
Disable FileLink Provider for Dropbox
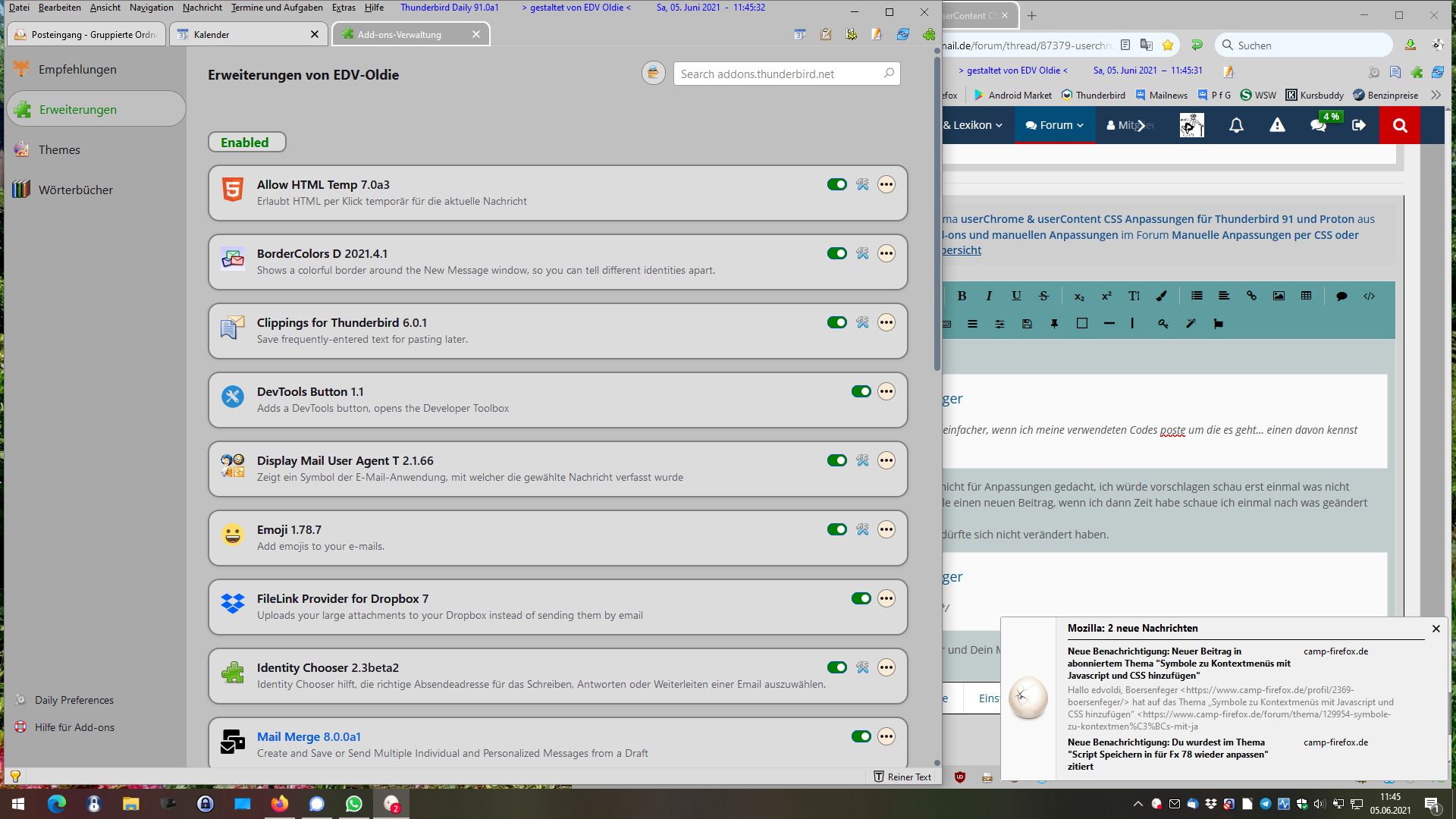861,598
